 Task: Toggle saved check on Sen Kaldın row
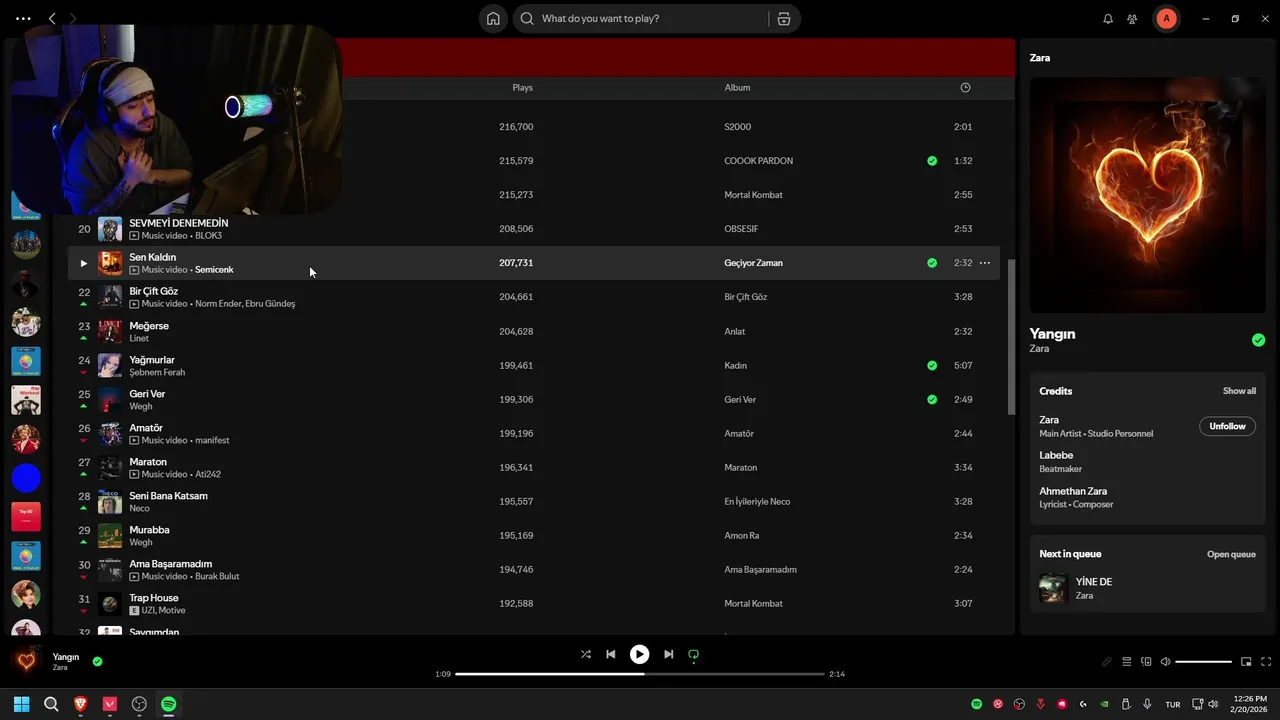tap(932, 263)
